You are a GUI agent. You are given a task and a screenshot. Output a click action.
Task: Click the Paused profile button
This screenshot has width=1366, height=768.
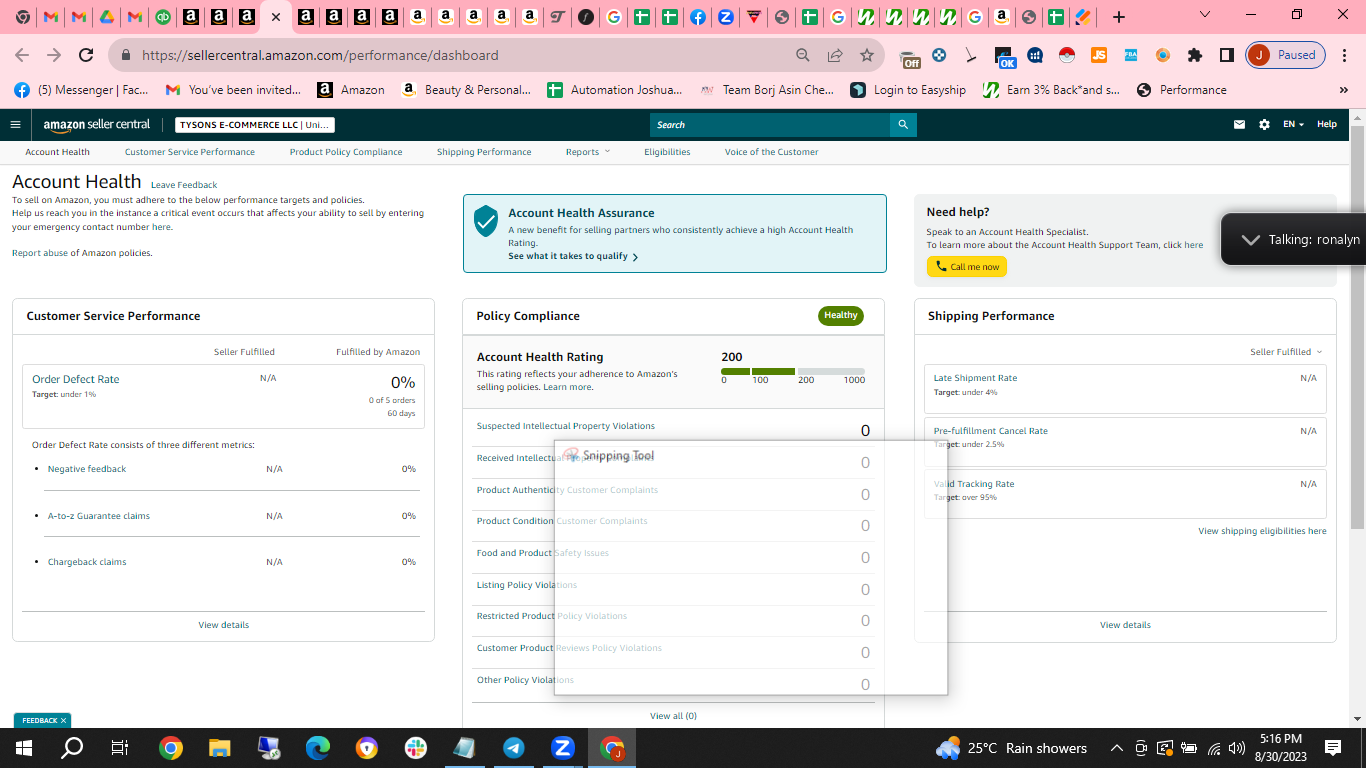(x=1286, y=55)
